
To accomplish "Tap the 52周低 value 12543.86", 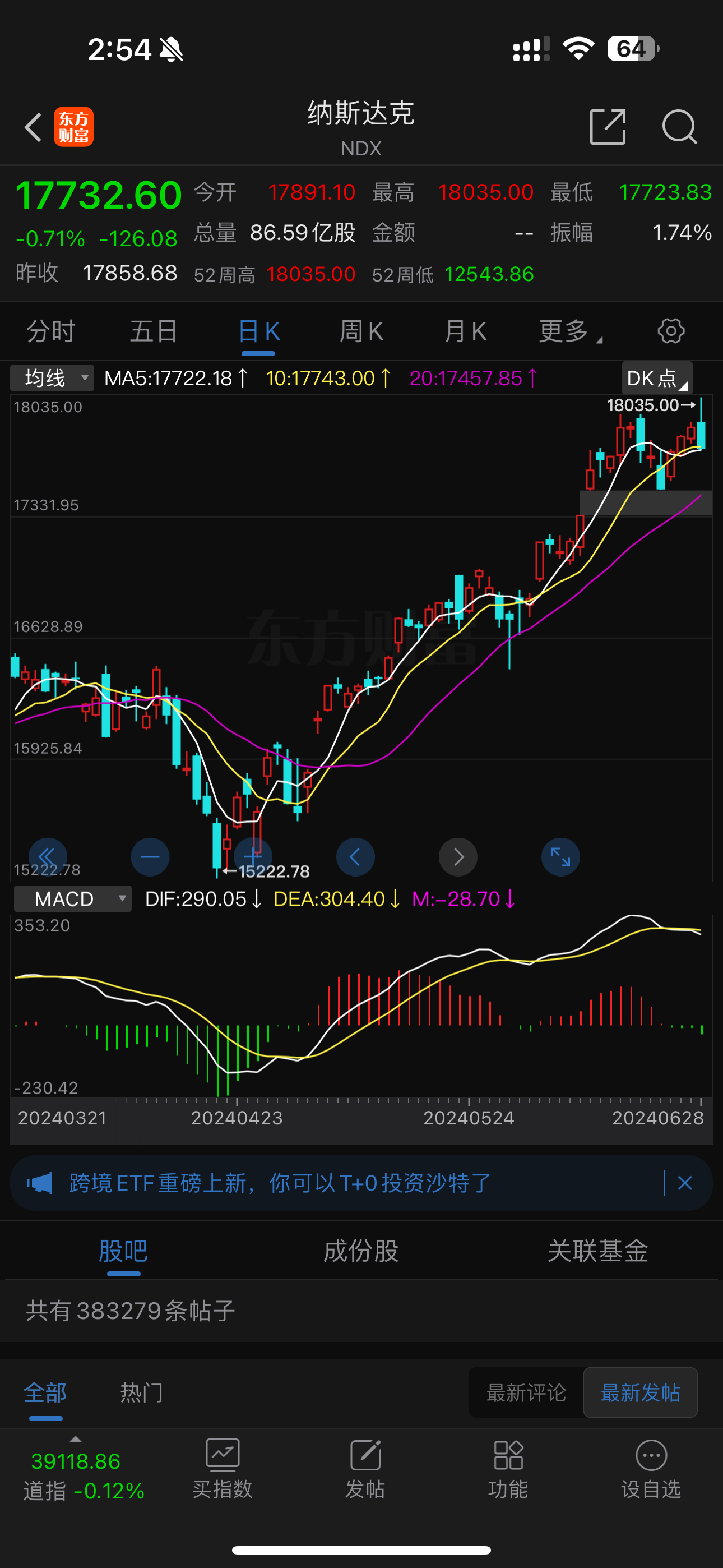I will [x=489, y=274].
